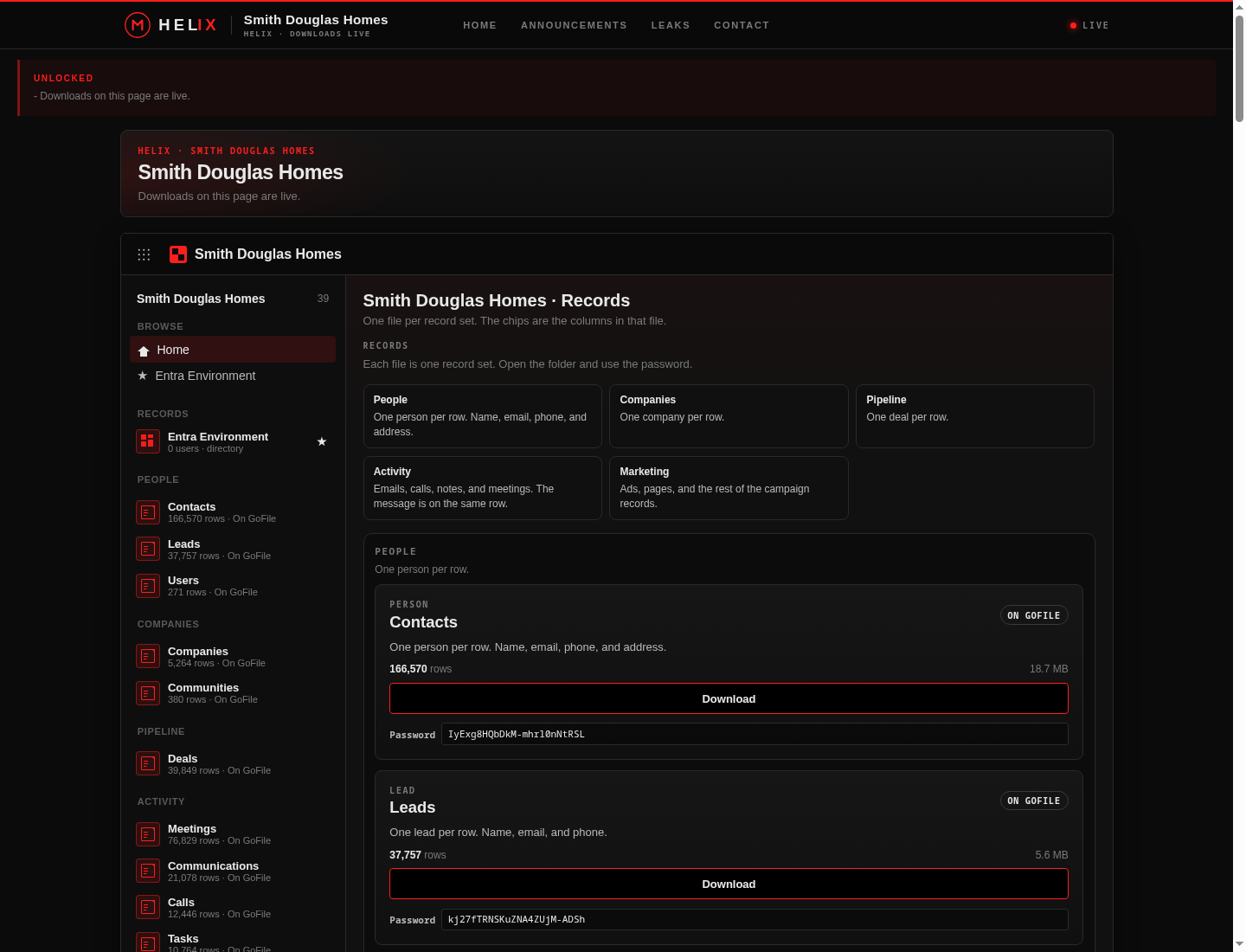
Task: Open the grid dots menu icon
Action: 144,254
